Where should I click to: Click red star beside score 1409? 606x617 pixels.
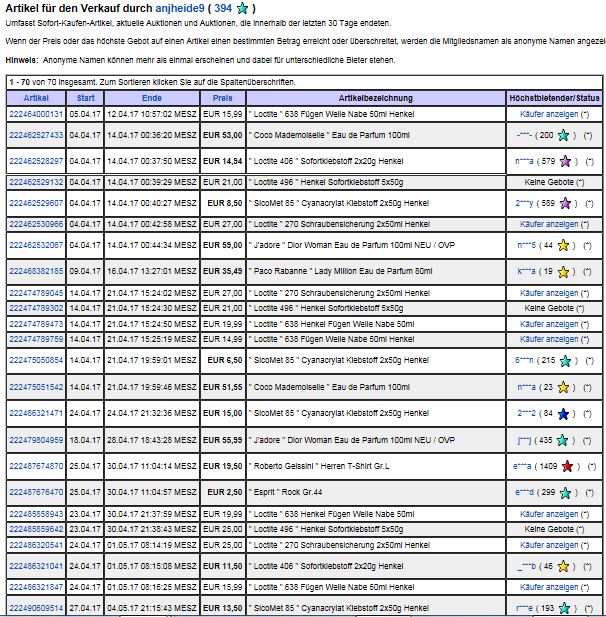(567, 466)
